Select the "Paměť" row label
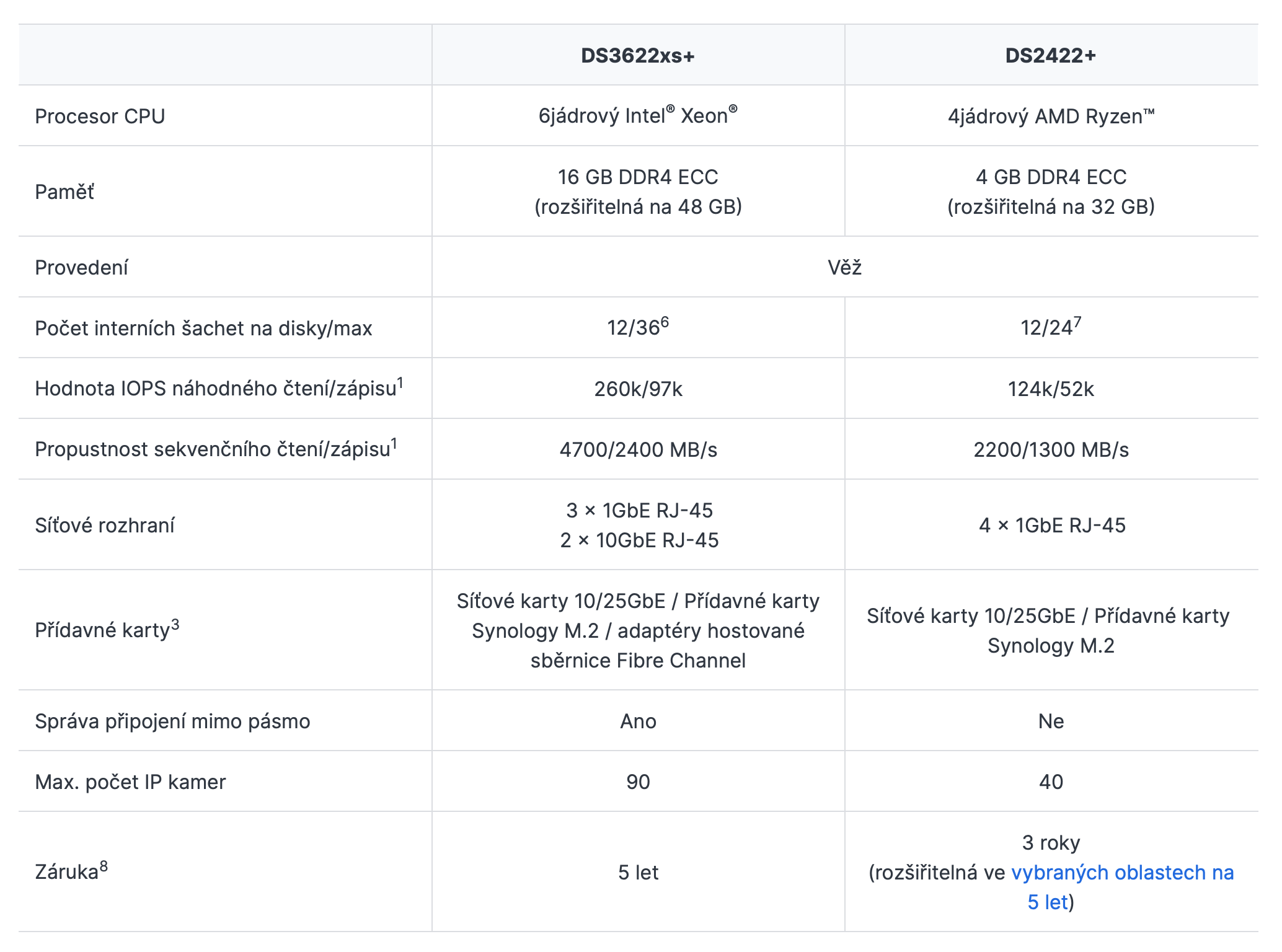Viewport: 1282px width, 952px height. click(64, 192)
